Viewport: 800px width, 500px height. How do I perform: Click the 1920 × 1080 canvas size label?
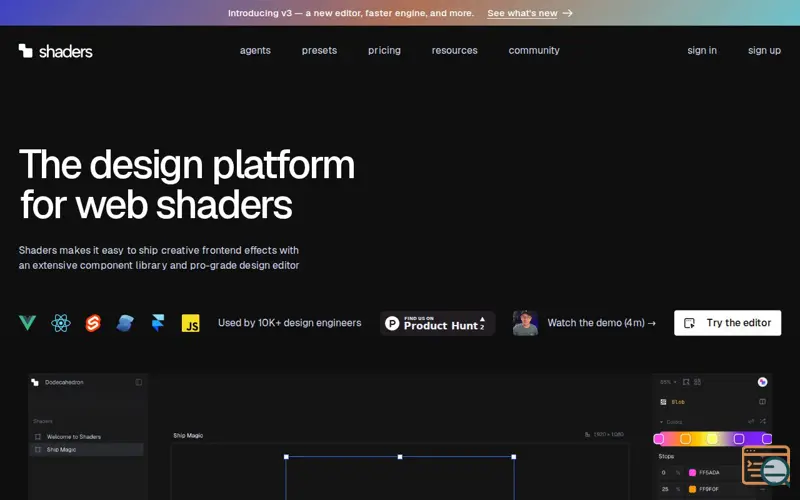tap(608, 435)
